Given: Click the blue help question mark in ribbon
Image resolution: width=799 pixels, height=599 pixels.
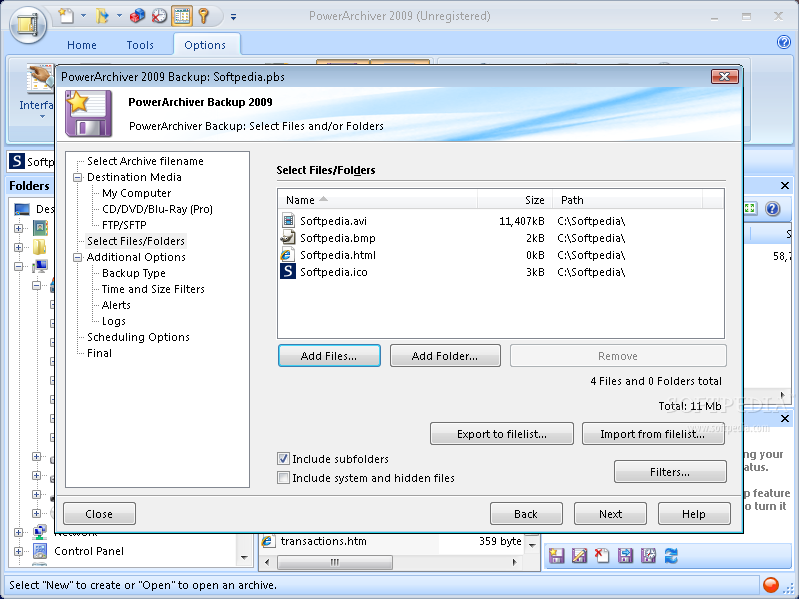Looking at the screenshot, I should 784,42.
